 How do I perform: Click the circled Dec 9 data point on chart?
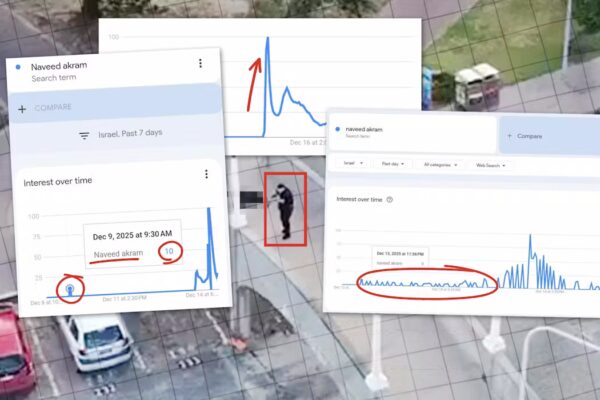tap(69, 291)
